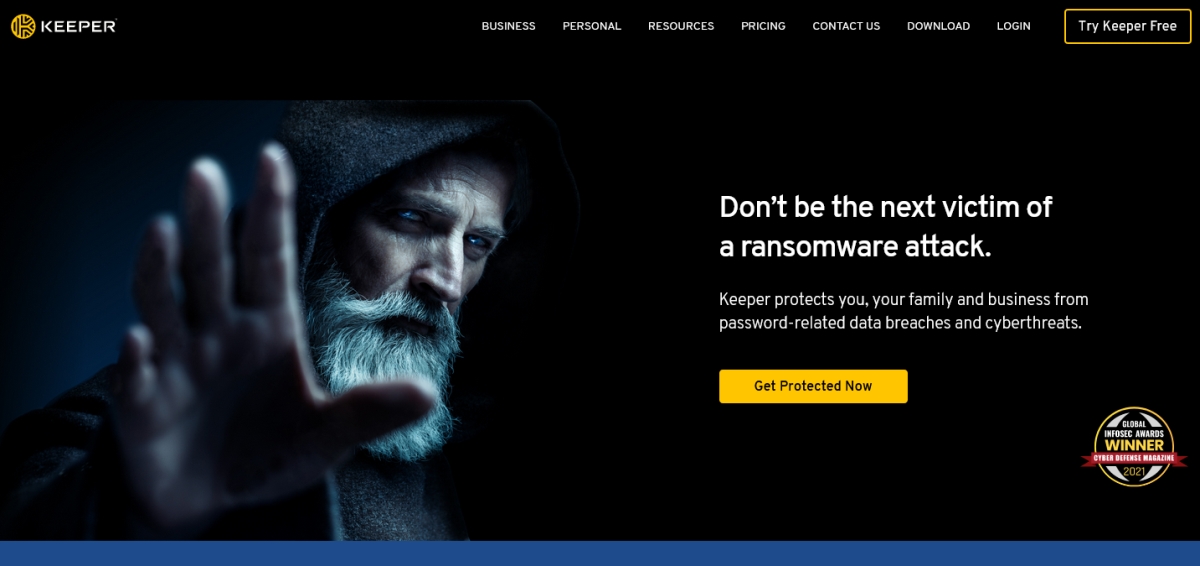Click the yellow Keeper logo icon

click(x=23, y=26)
